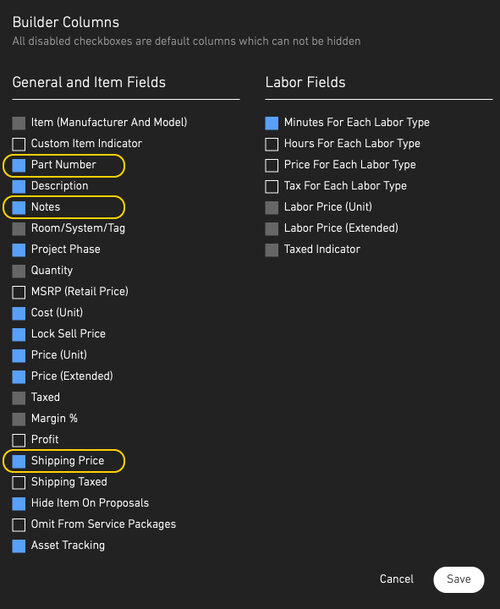
Task: Save the column settings
Action: click(x=459, y=579)
